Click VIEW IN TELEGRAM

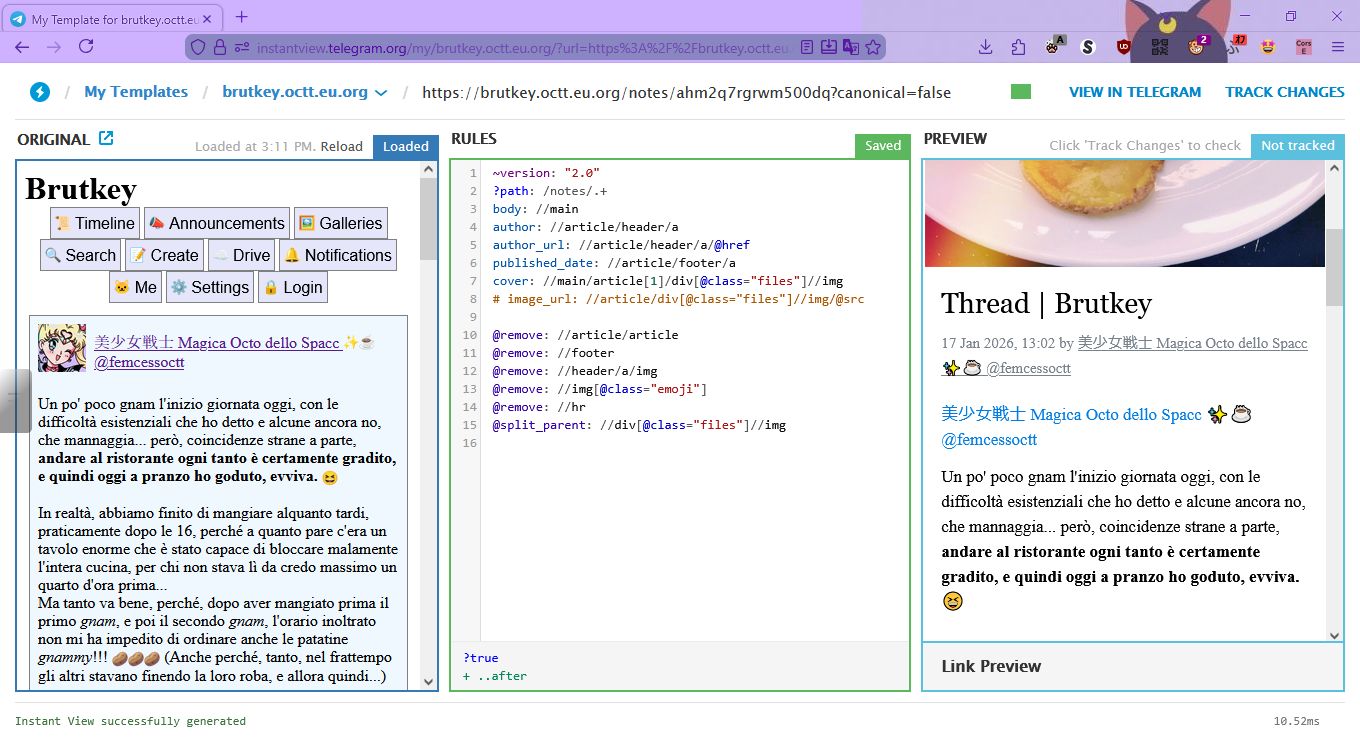tap(1135, 91)
